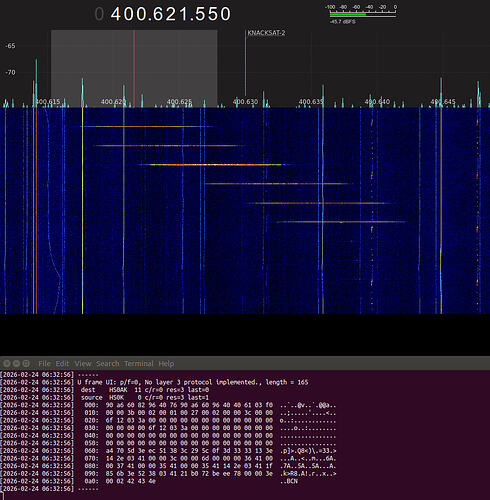Click the 400.640 frequency axis label
The width and height of the screenshot is (490, 500).
tap(377, 102)
